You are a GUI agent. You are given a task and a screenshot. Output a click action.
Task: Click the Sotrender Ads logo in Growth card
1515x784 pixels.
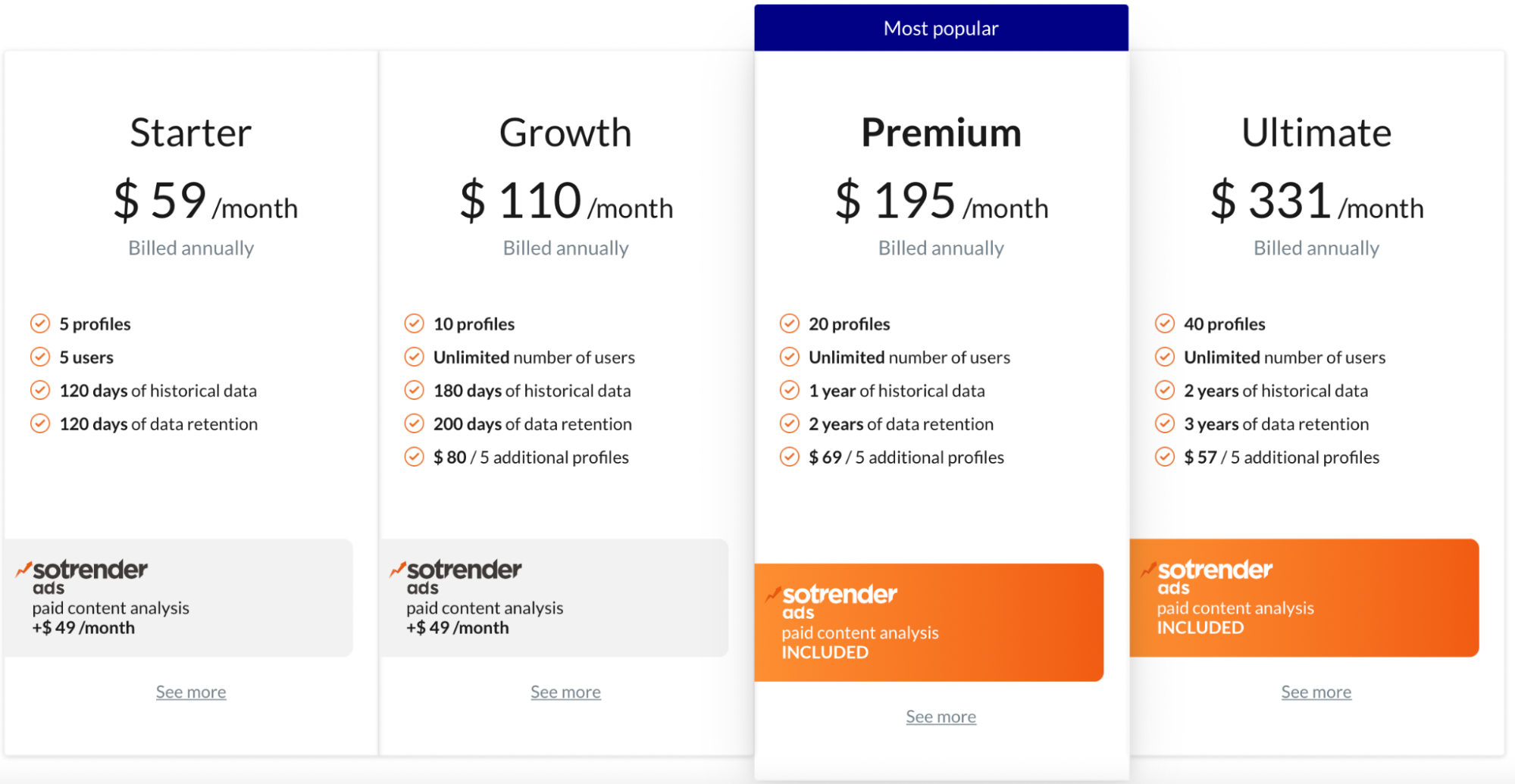(456, 576)
